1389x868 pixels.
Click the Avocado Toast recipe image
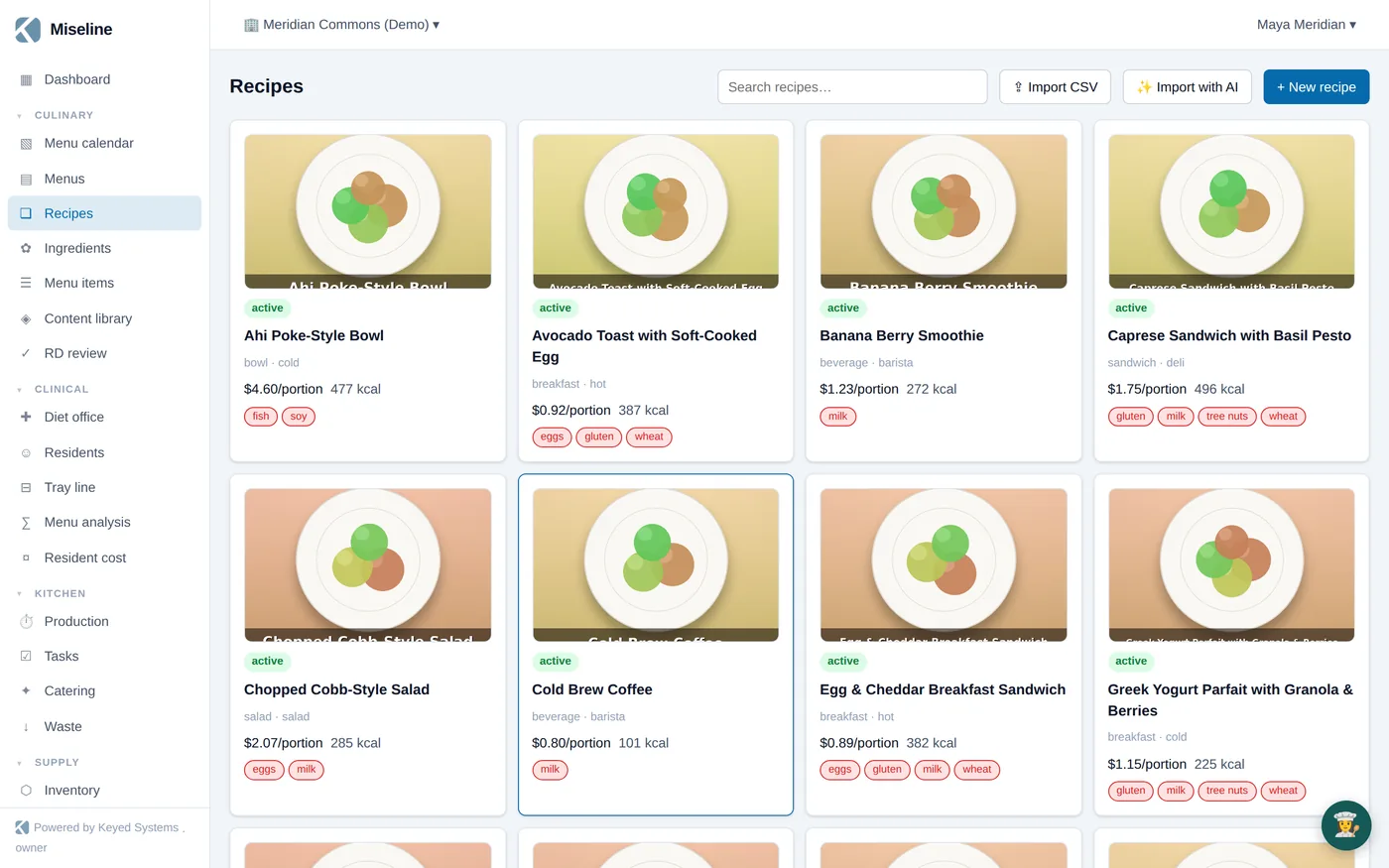656,211
